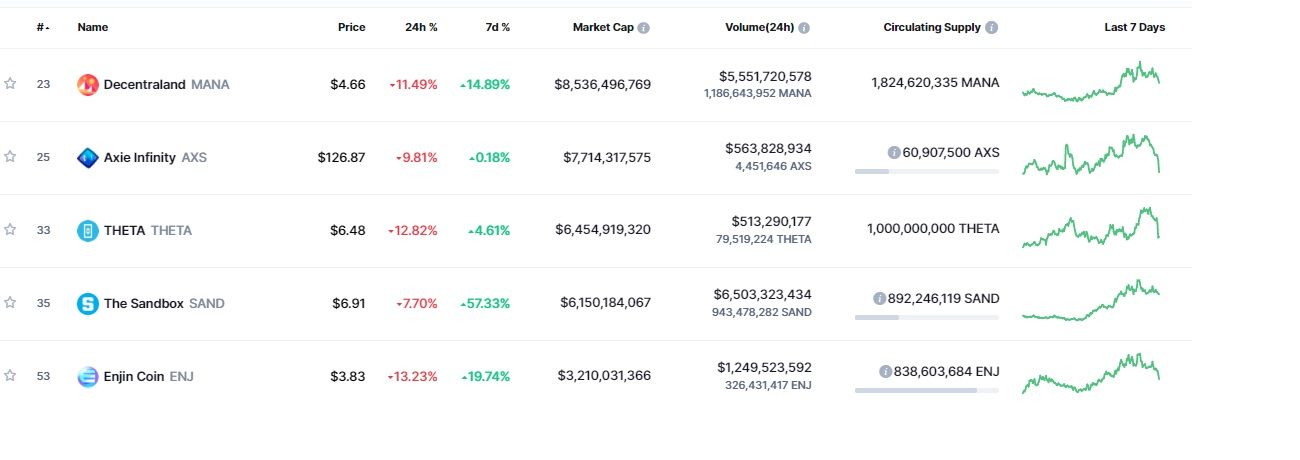This screenshot has width=1300, height=460.
Task: Open the Enjin Coin page link
Action: [134, 377]
